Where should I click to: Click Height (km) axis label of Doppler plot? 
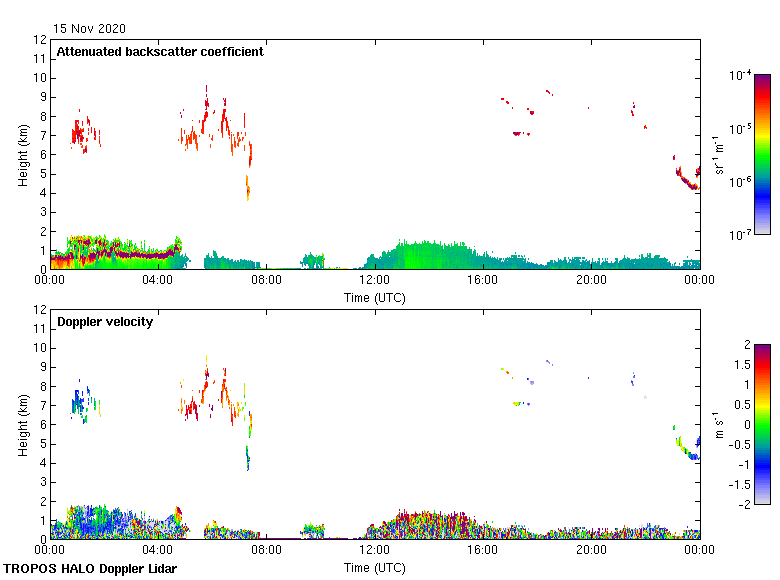[x=22, y=425]
